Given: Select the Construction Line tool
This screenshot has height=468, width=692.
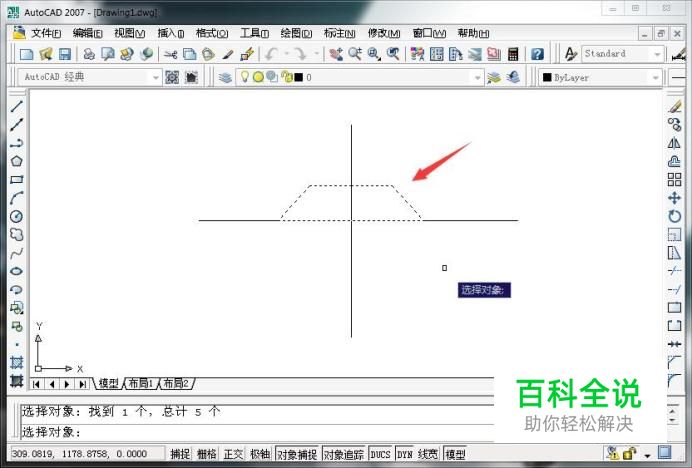Looking at the screenshot, I should [x=17, y=125].
